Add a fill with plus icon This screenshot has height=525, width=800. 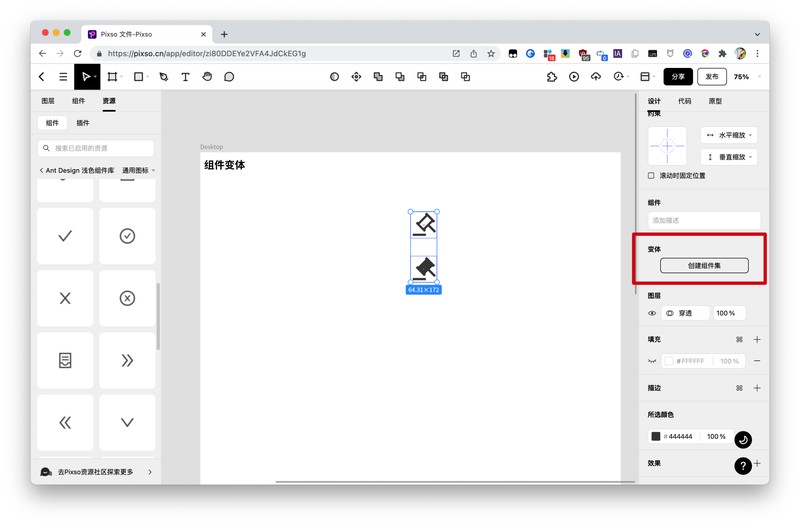[x=757, y=339]
